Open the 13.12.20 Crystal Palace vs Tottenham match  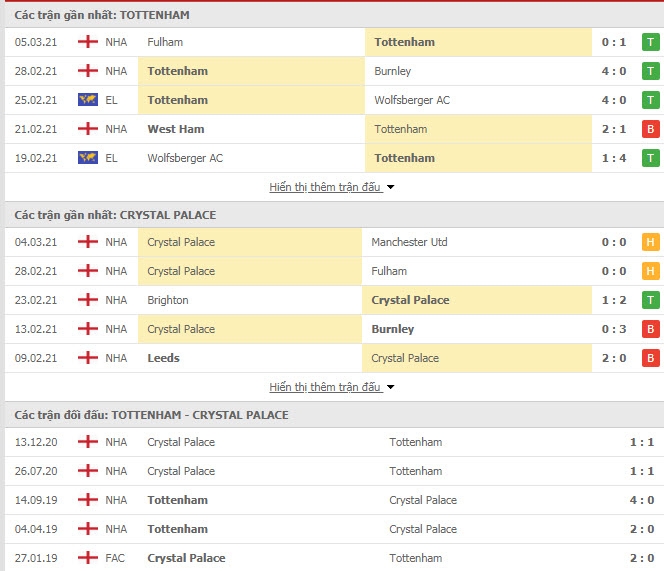point(332,442)
